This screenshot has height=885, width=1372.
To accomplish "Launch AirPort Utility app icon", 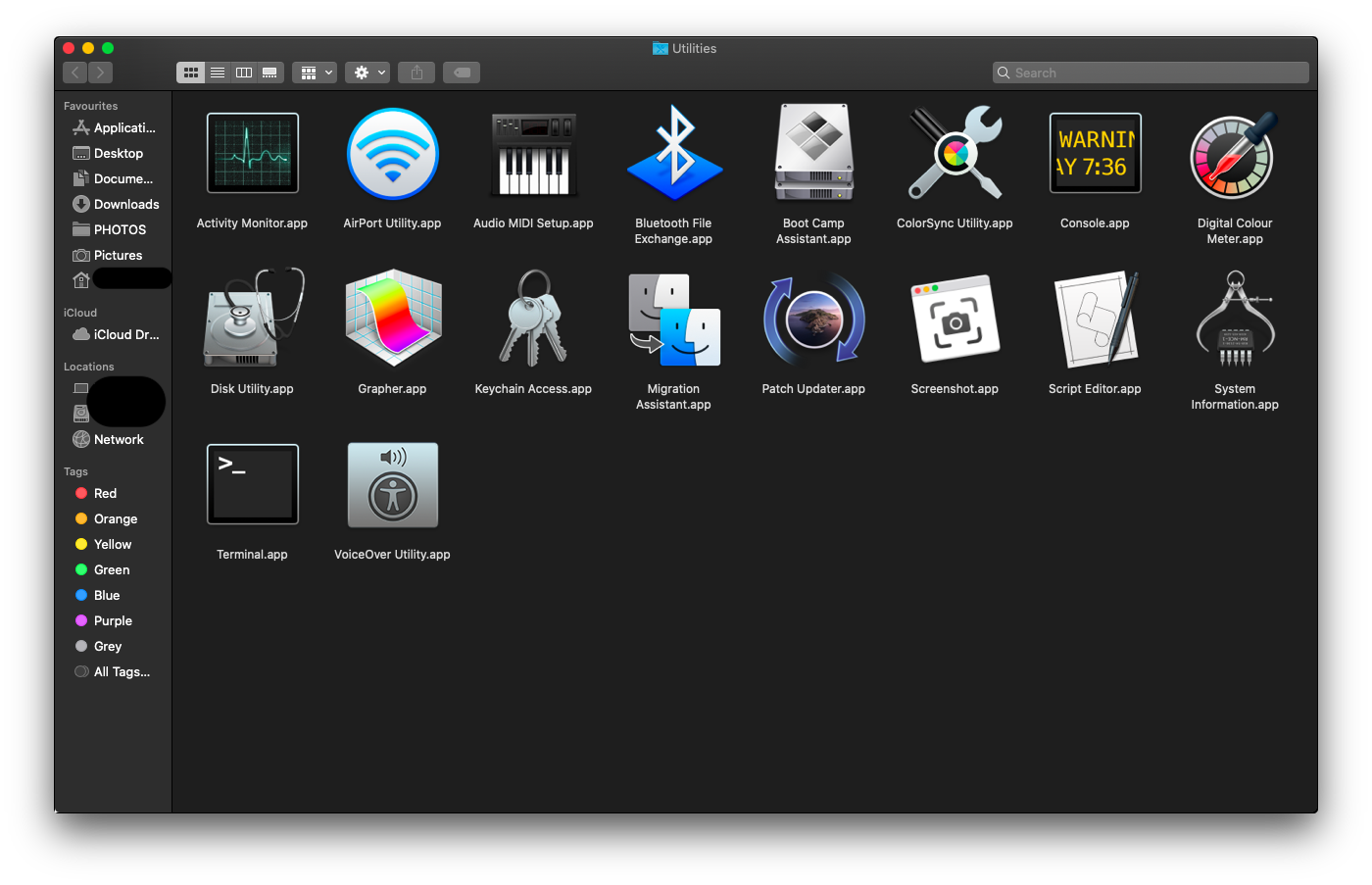I will (x=392, y=153).
